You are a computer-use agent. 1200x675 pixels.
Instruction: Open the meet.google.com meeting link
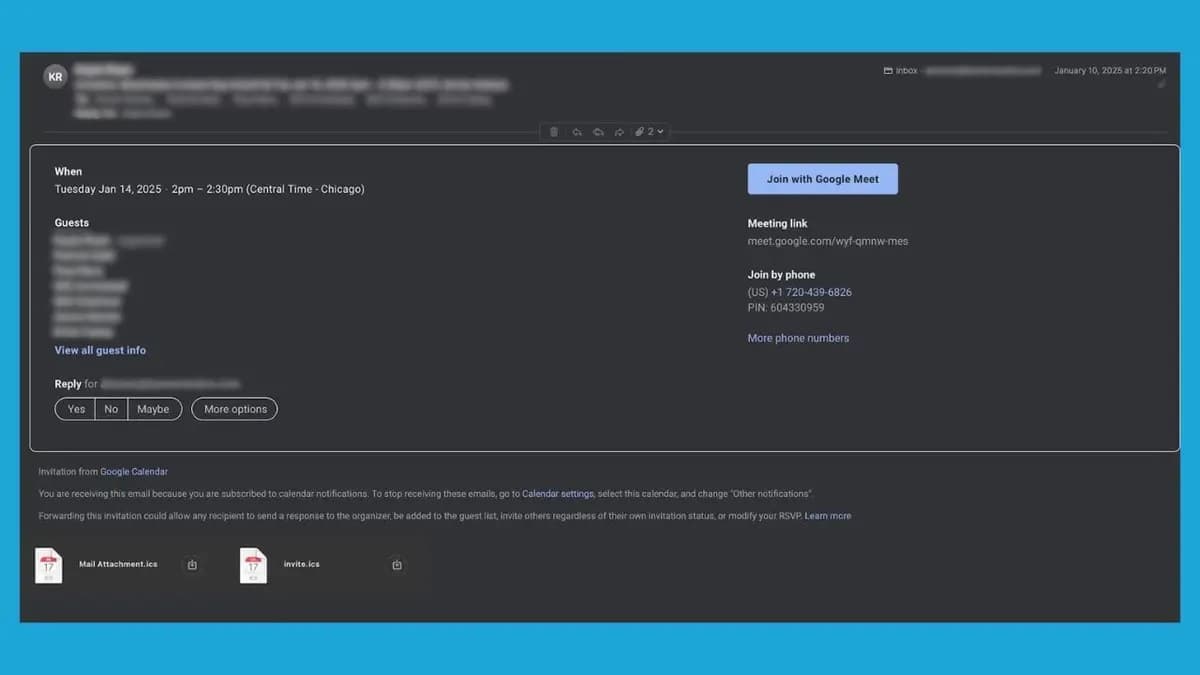828,241
